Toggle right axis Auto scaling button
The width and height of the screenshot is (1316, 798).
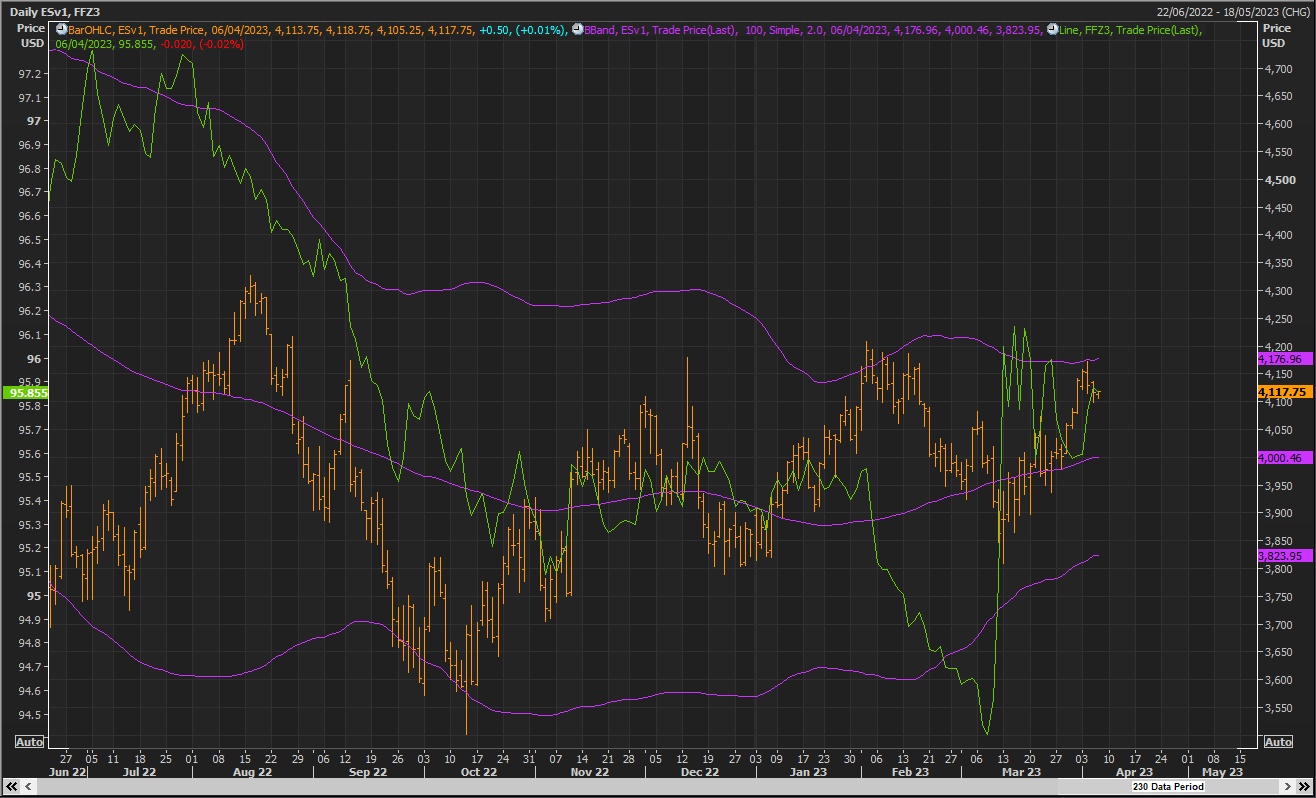(1277, 742)
